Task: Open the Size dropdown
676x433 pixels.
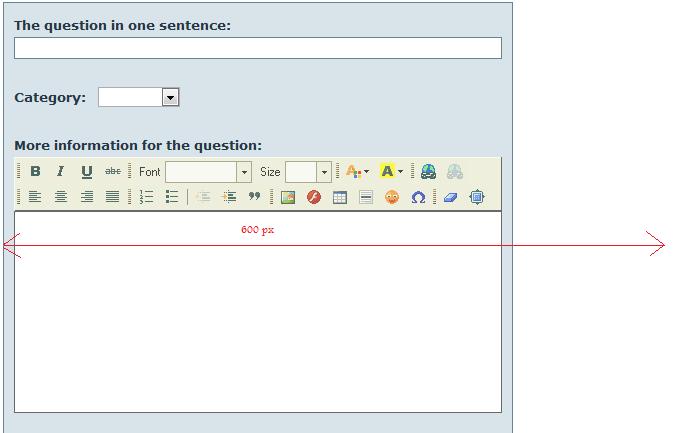Action: click(x=323, y=172)
